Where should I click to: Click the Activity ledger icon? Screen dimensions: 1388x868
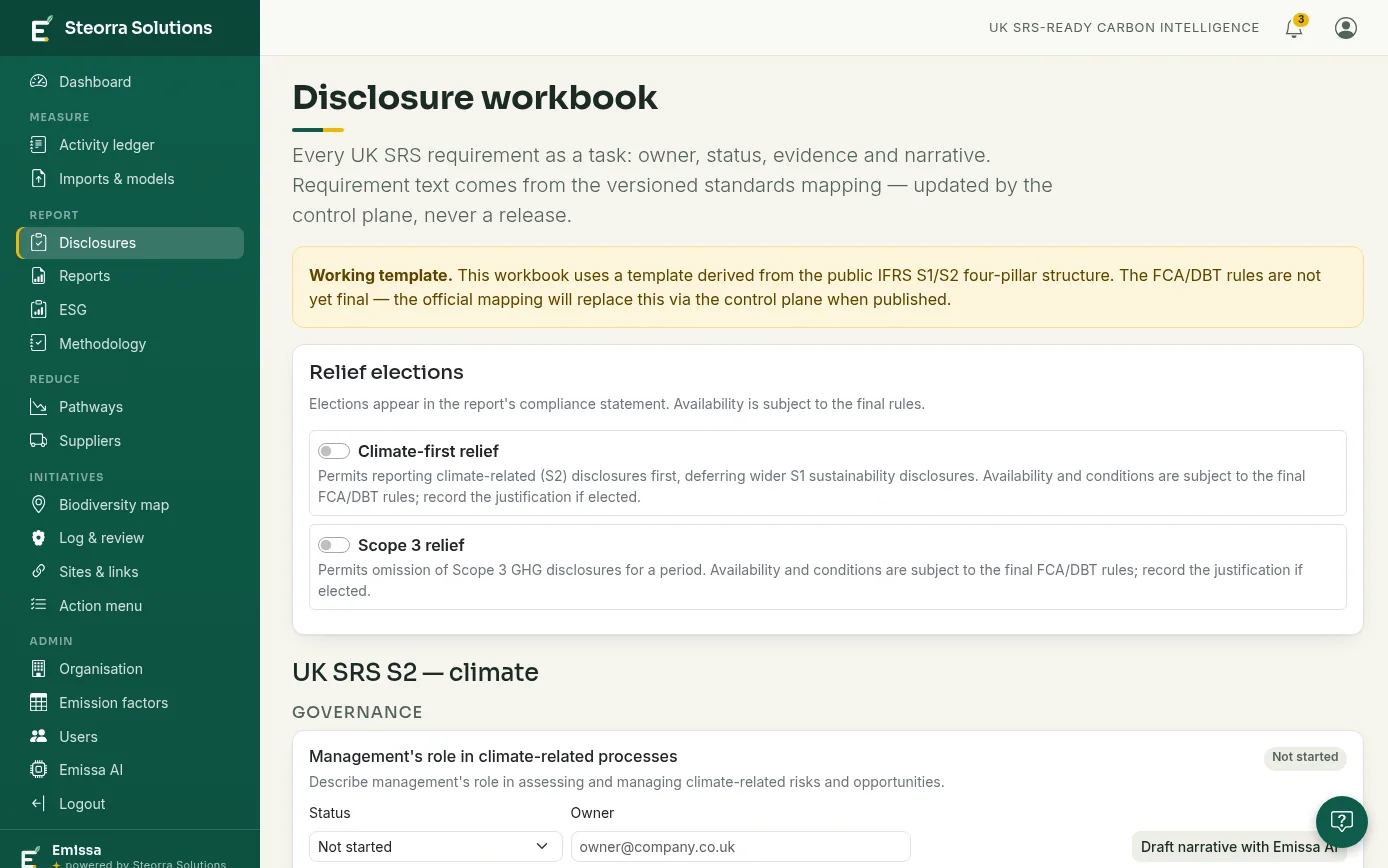pos(38,145)
